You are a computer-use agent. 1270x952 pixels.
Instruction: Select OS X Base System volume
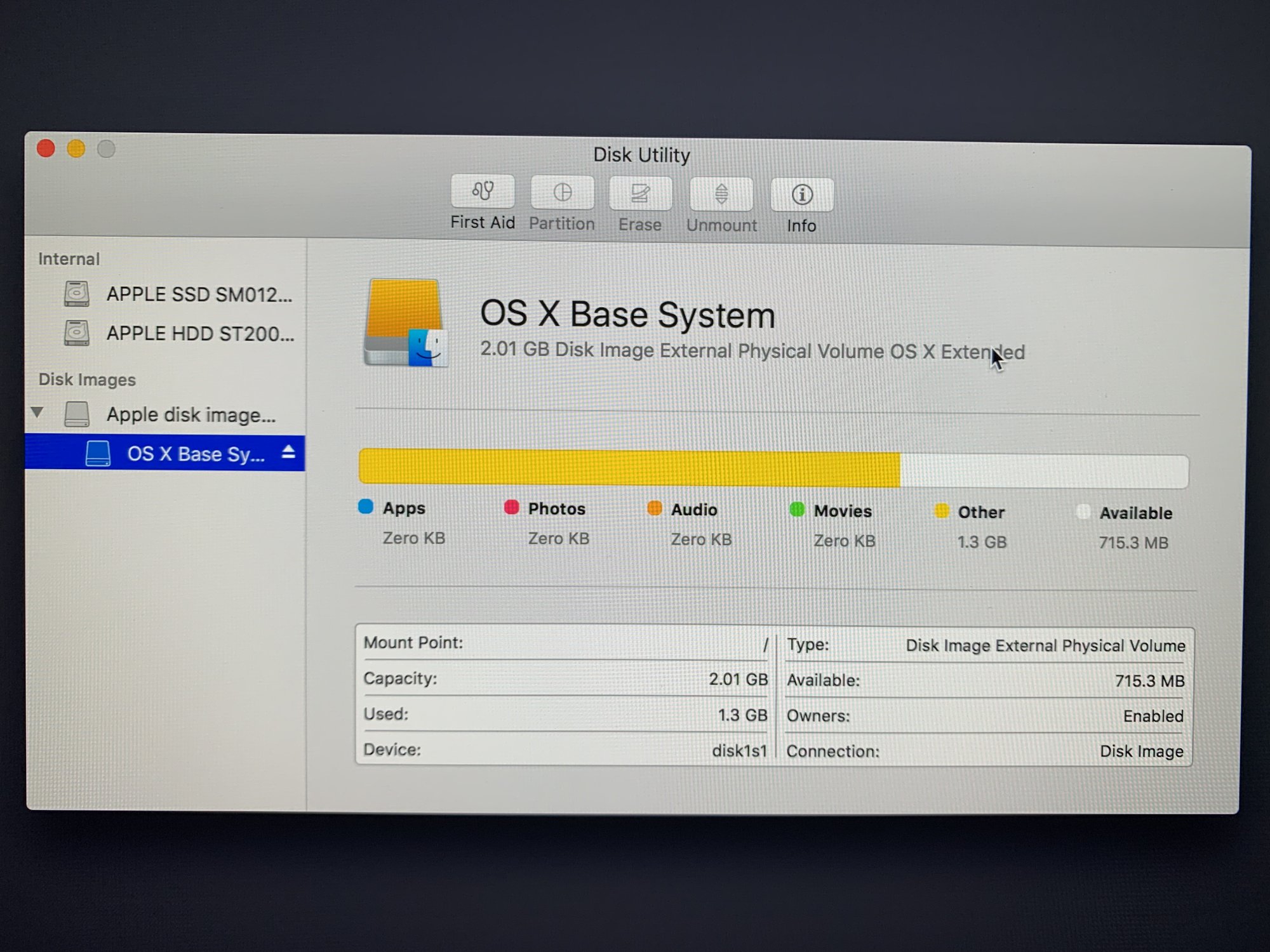pos(195,454)
